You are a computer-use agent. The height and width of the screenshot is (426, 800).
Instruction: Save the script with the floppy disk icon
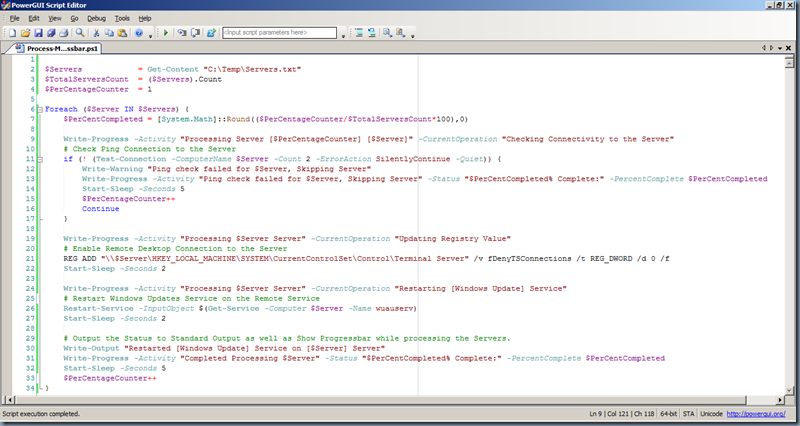[38, 33]
